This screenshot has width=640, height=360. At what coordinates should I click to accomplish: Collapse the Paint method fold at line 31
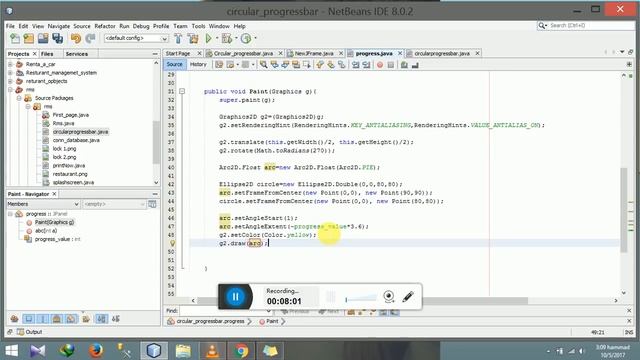point(182,91)
